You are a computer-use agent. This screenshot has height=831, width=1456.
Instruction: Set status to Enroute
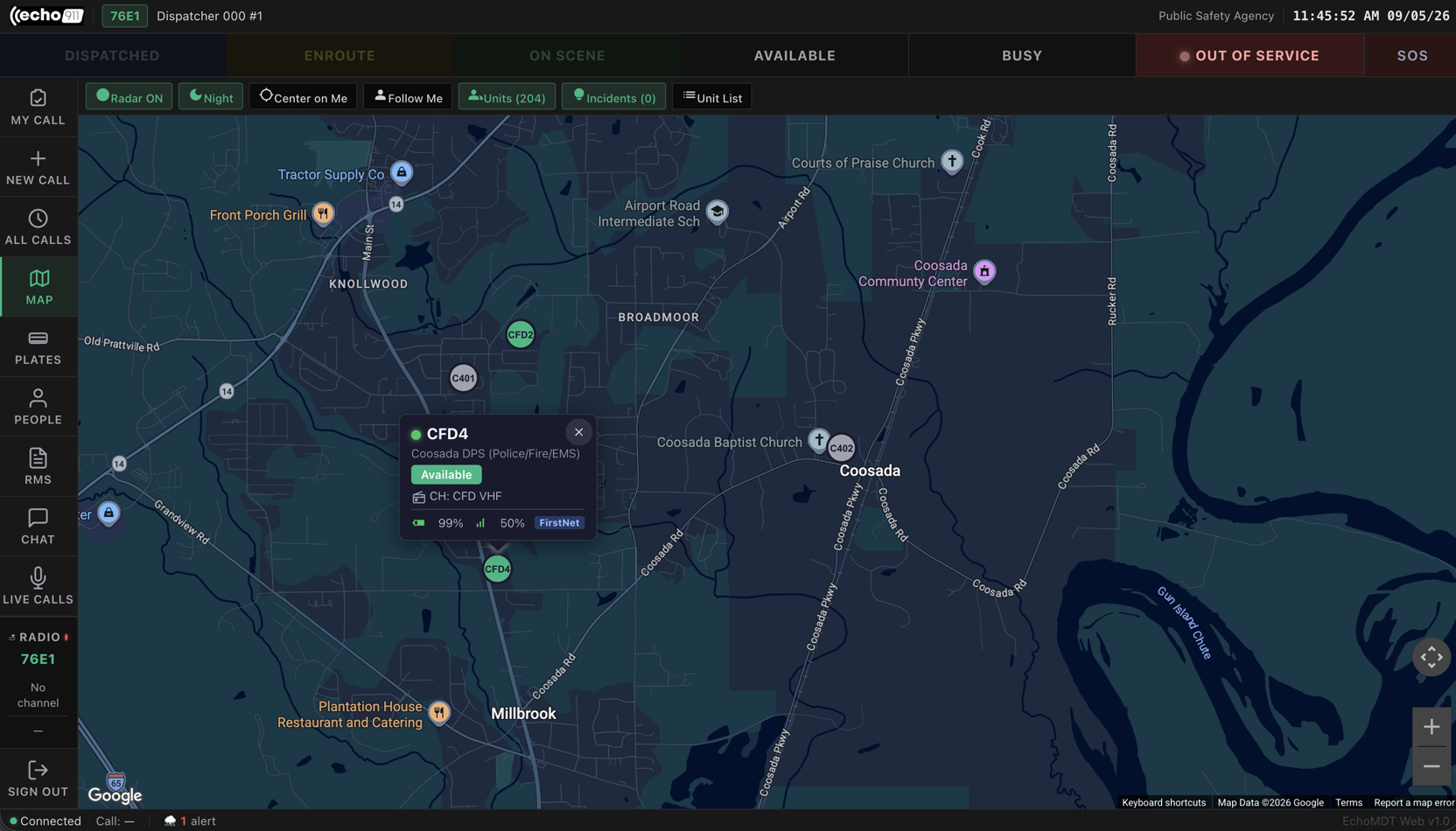pos(339,55)
